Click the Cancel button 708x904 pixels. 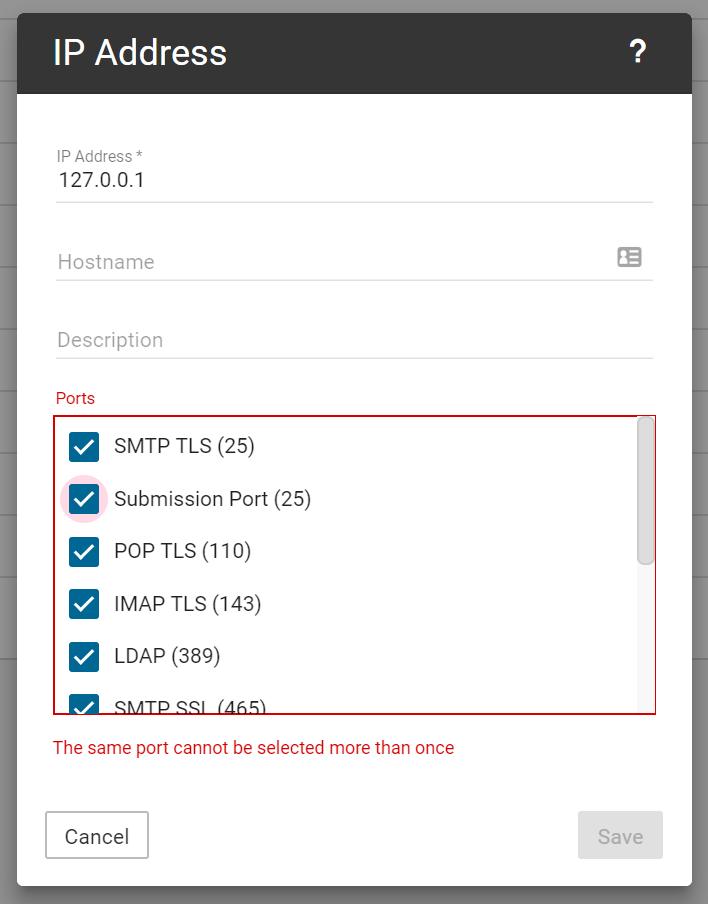(97, 835)
